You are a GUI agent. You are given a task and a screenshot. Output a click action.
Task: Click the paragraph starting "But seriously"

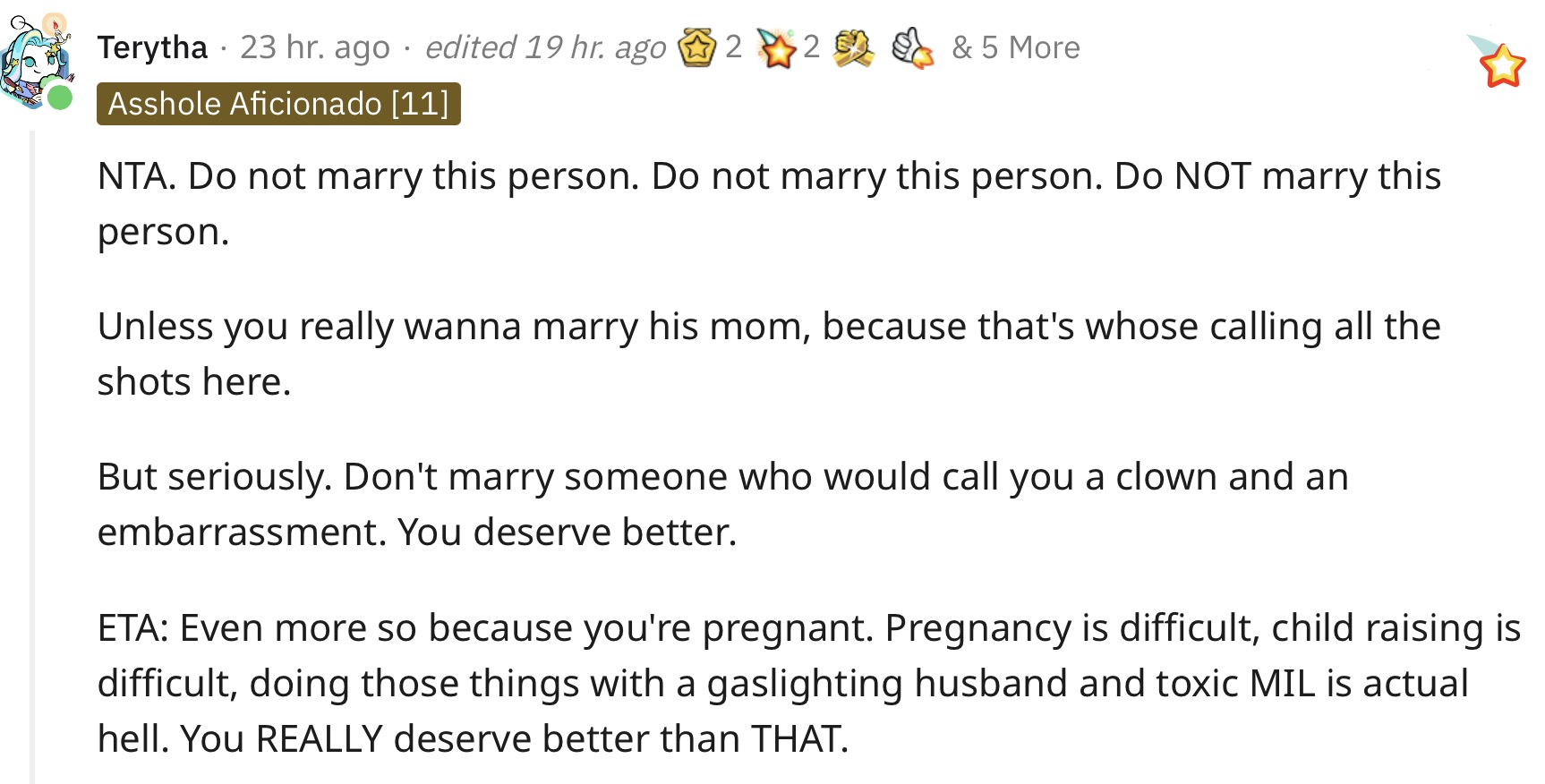click(723, 505)
